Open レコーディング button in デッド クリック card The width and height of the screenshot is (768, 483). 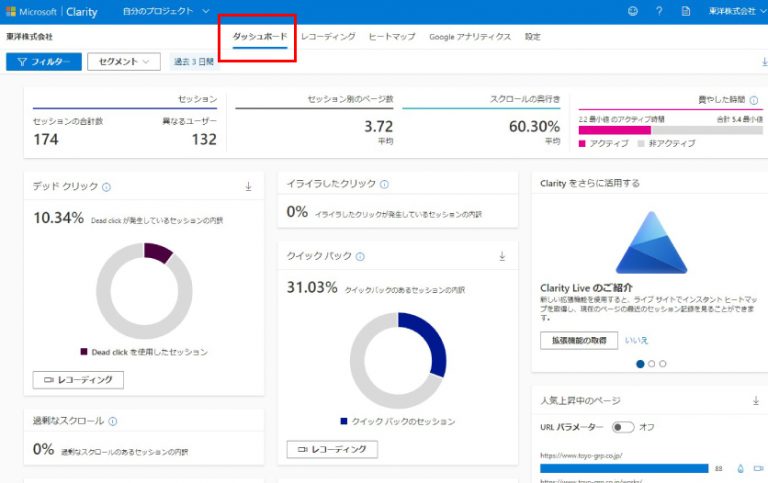(78, 380)
